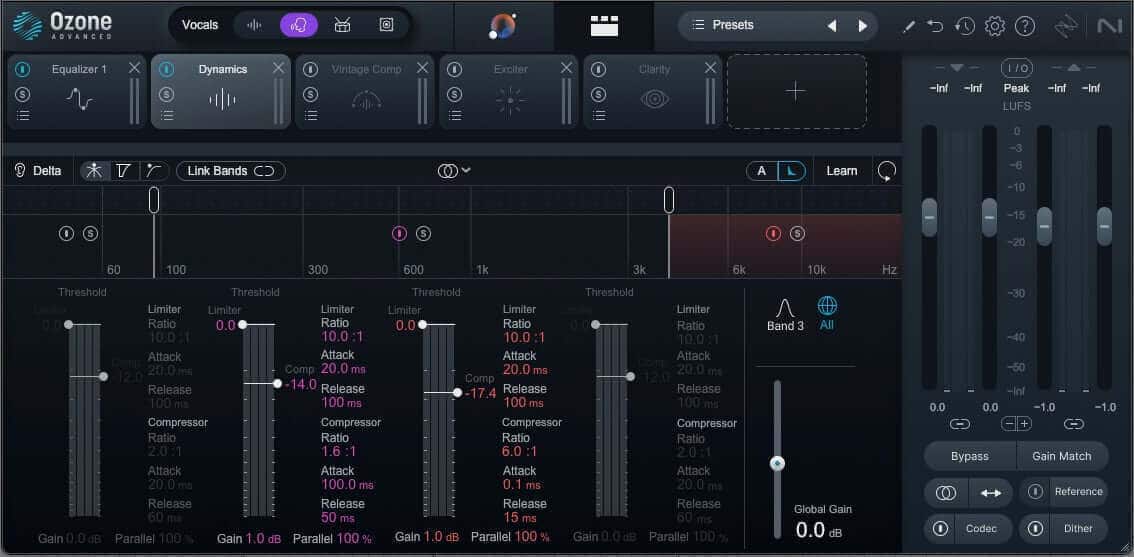Viewport: 1134px width, 557px height.
Task: Solo the Dynamics module
Action: pyautogui.click(x=167, y=94)
